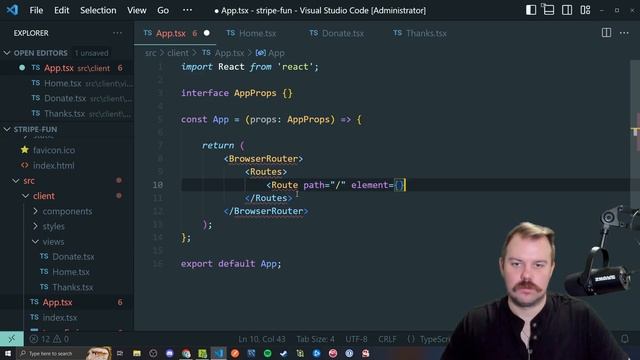Open Spotify from the taskbar

[268, 353]
